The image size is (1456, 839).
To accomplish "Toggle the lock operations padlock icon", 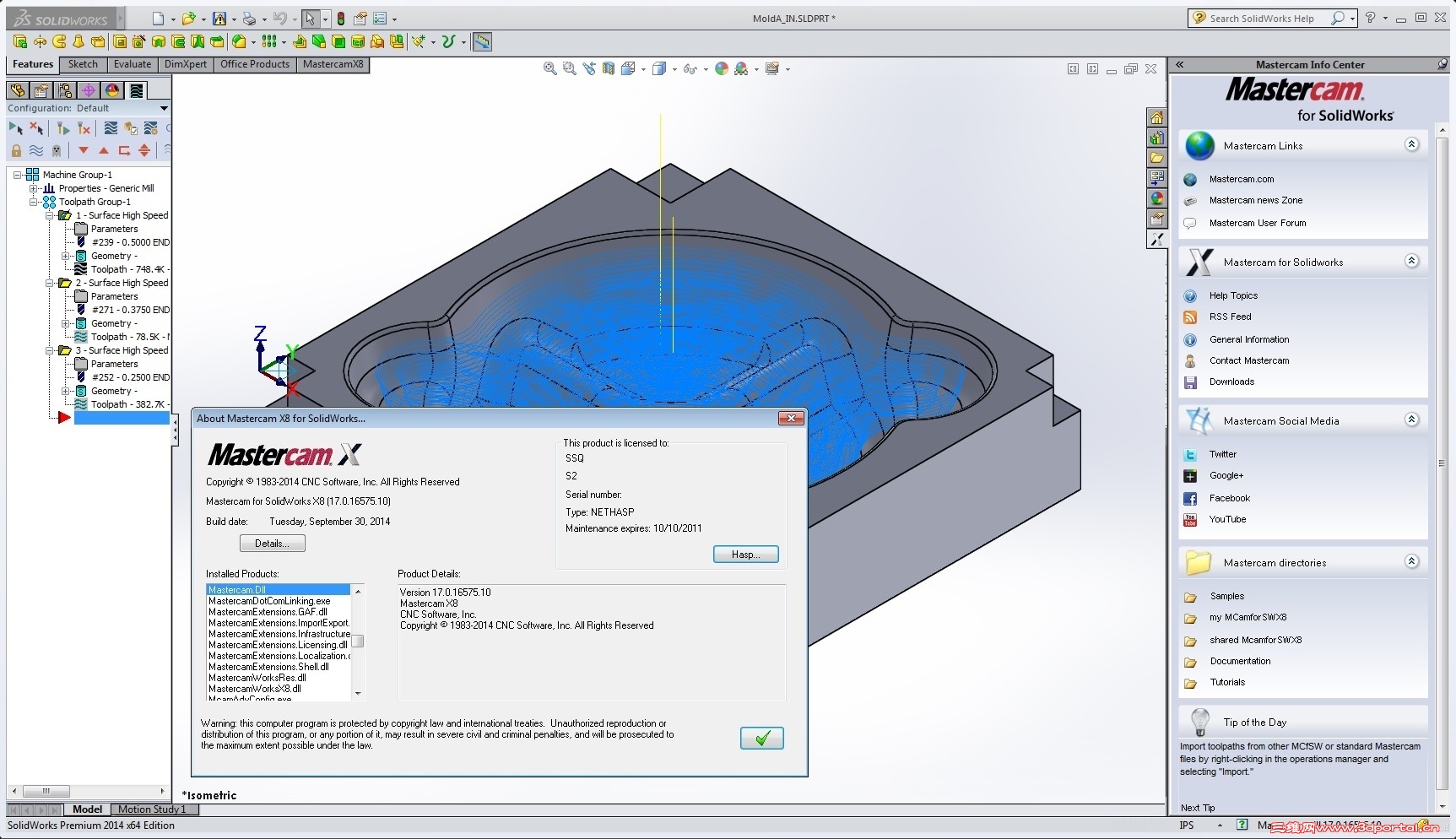I will tap(16, 150).
